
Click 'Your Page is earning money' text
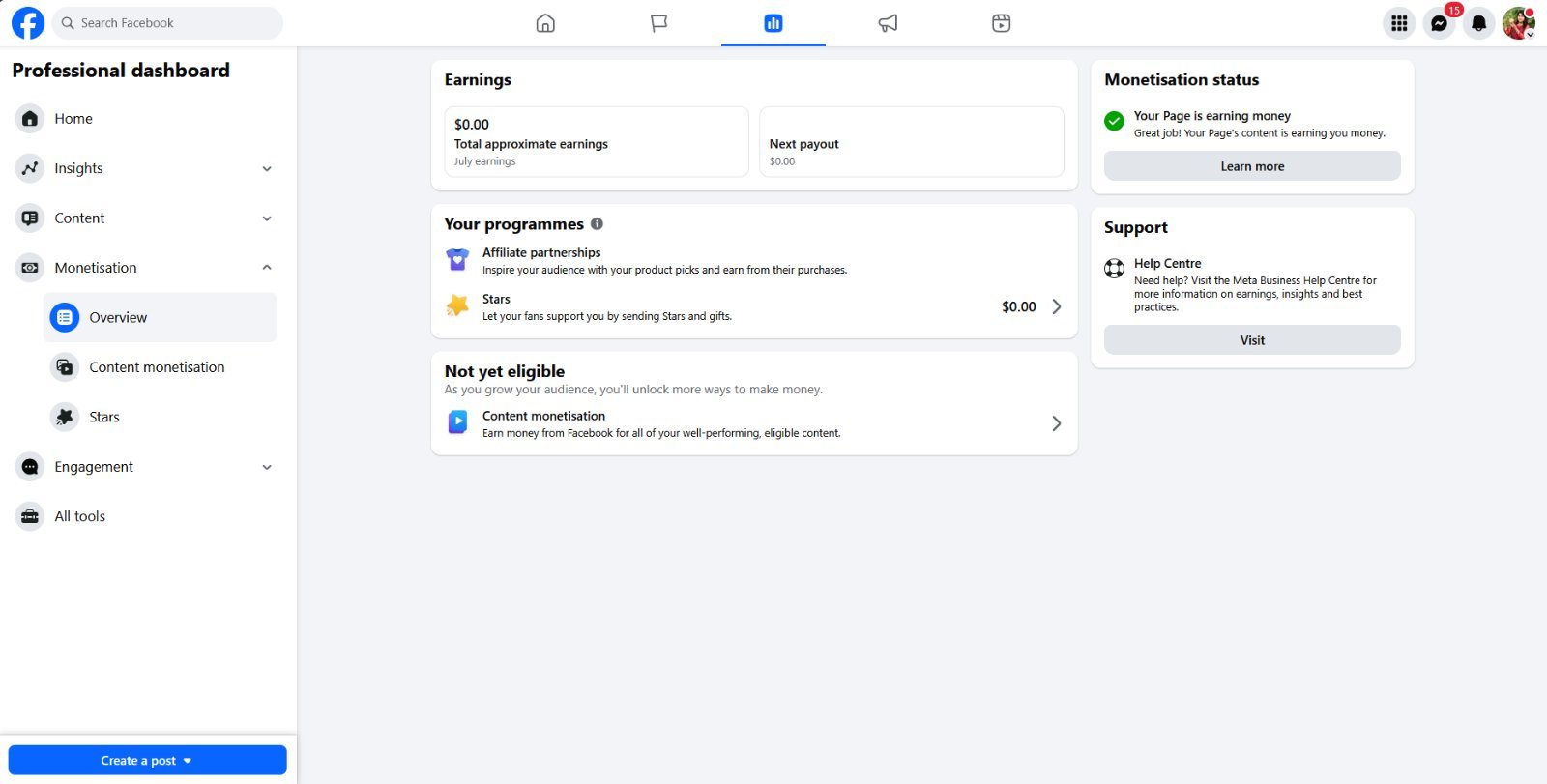tap(1211, 116)
